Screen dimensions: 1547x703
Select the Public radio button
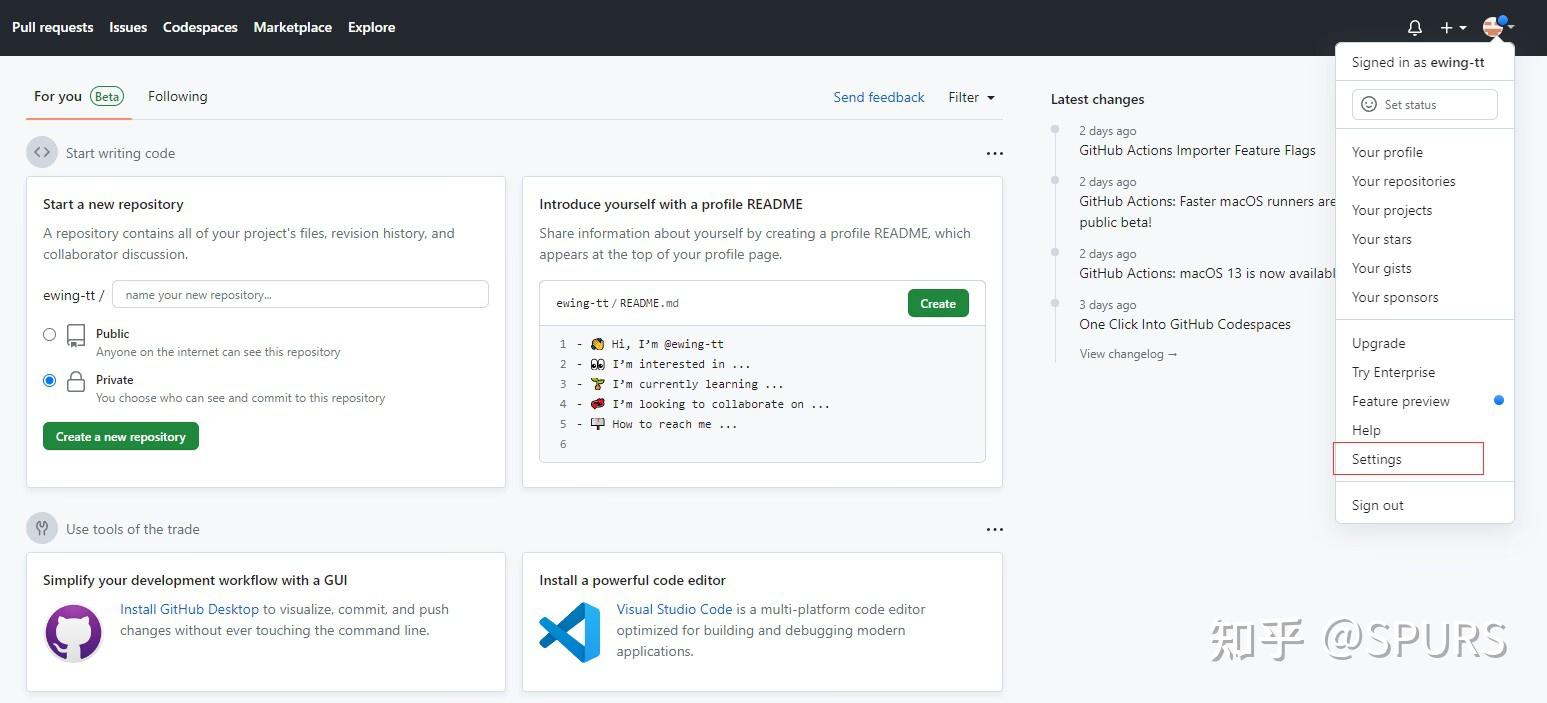coord(49,335)
